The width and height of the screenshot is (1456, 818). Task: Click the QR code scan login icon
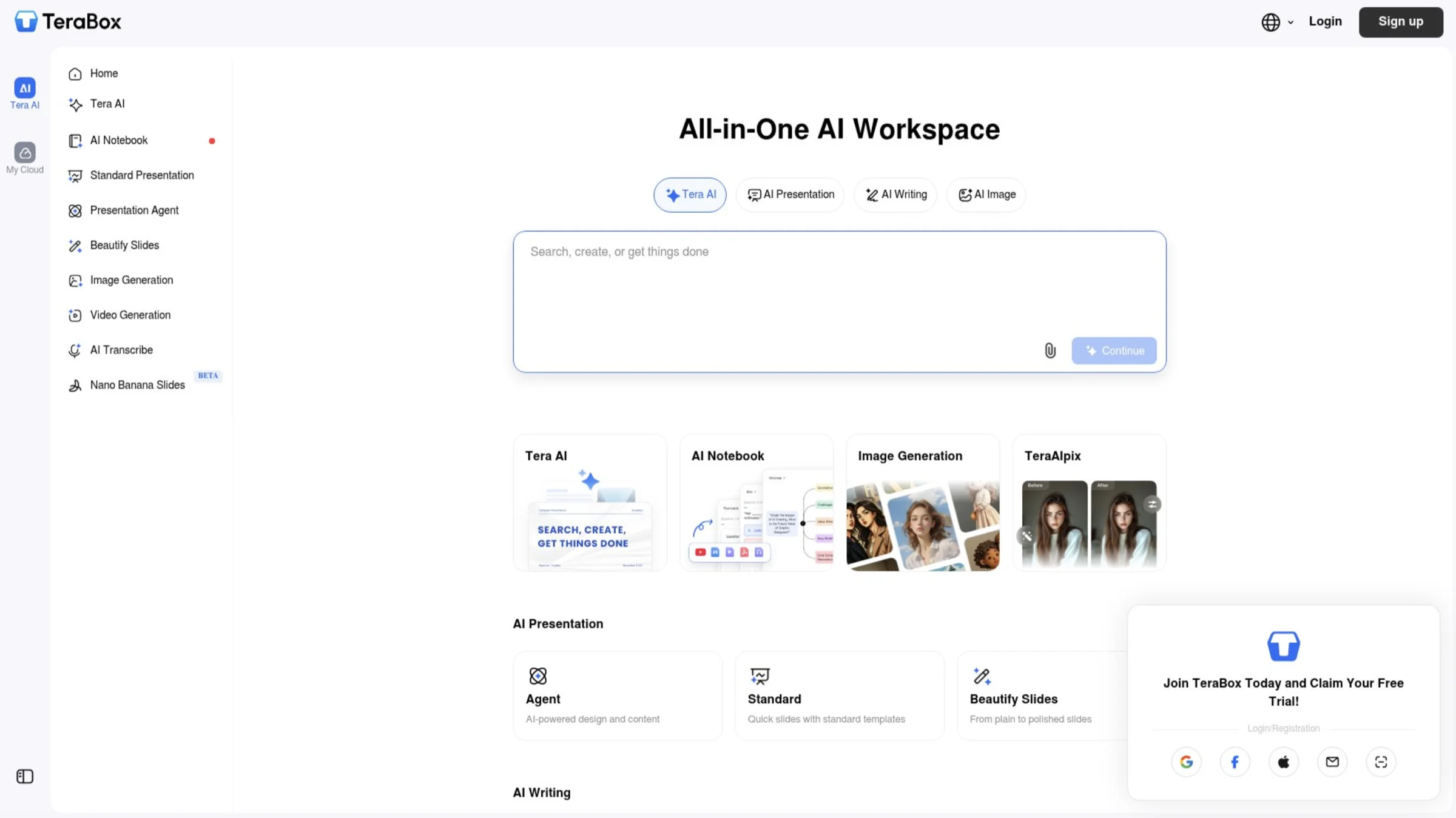1381,762
